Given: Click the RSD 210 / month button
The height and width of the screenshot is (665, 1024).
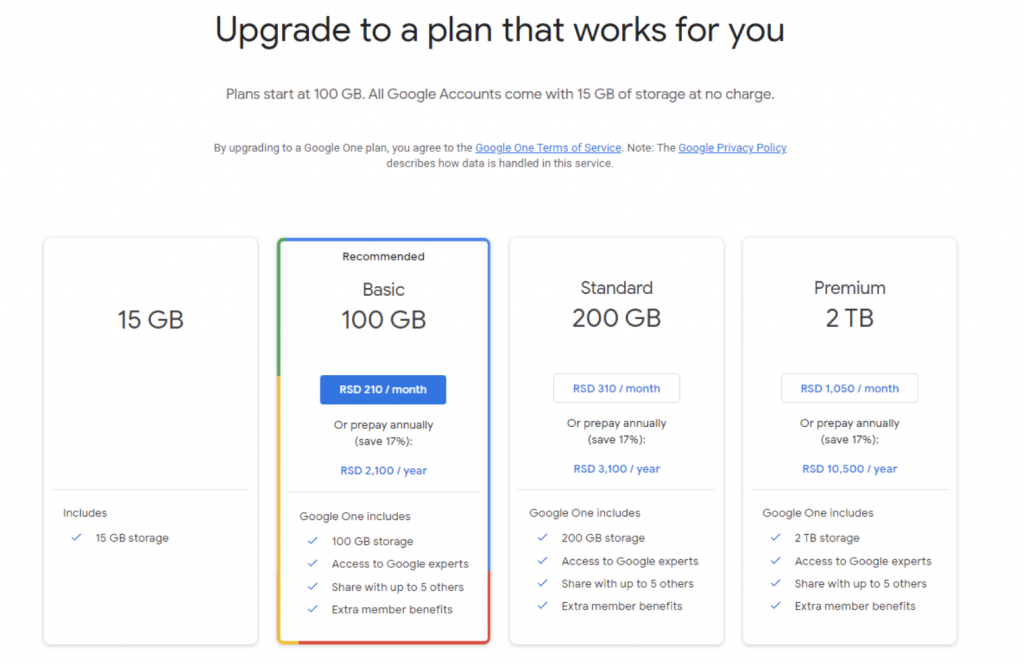Looking at the screenshot, I should pyautogui.click(x=383, y=390).
